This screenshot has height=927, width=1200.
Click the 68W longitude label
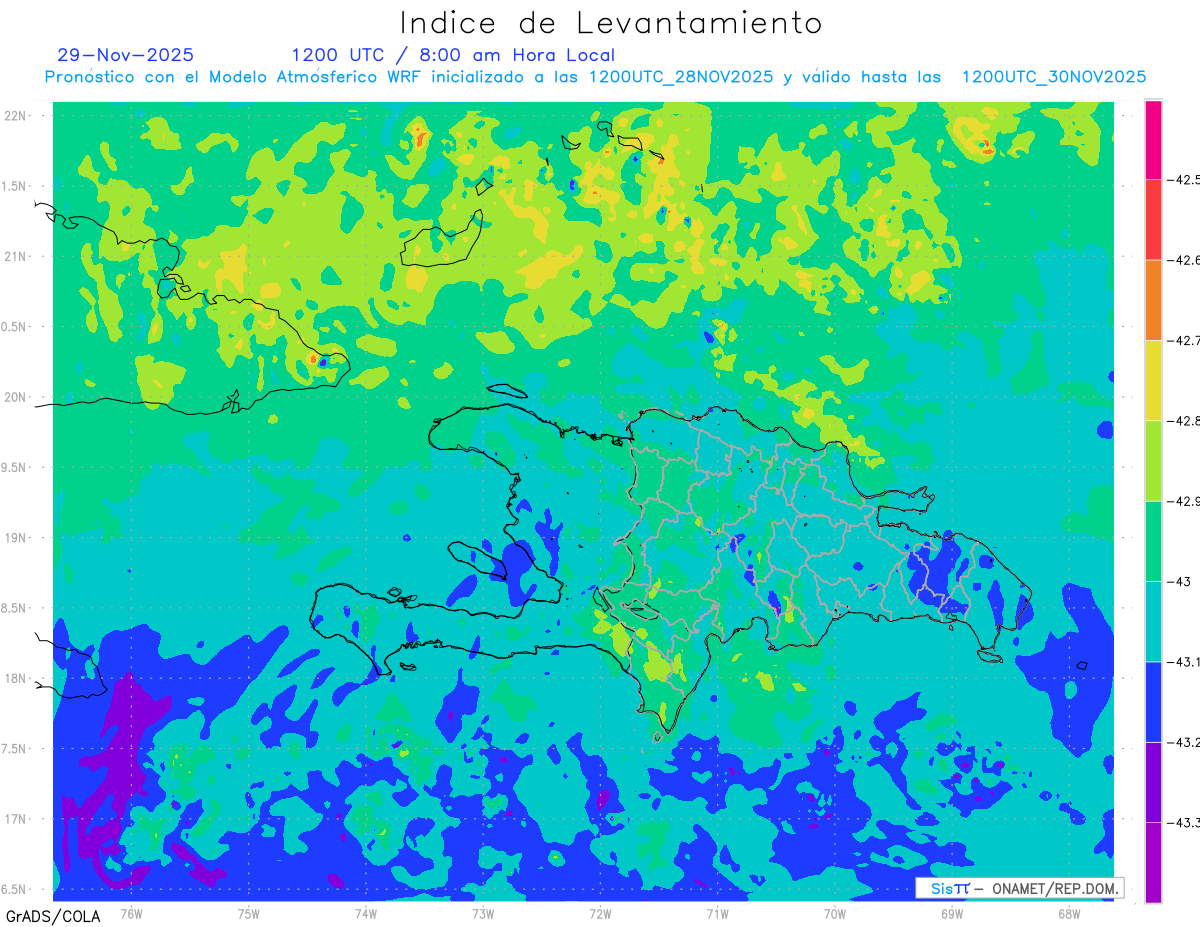[1069, 913]
